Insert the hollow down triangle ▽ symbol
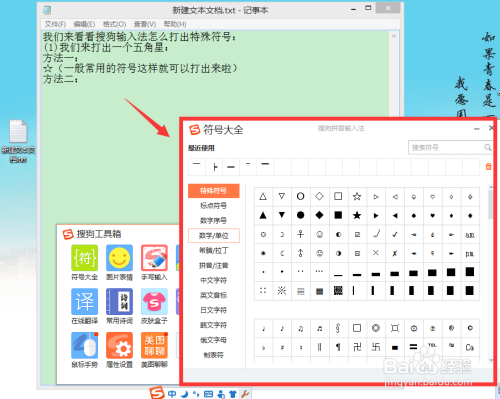The height and width of the screenshot is (399, 500). (282, 196)
